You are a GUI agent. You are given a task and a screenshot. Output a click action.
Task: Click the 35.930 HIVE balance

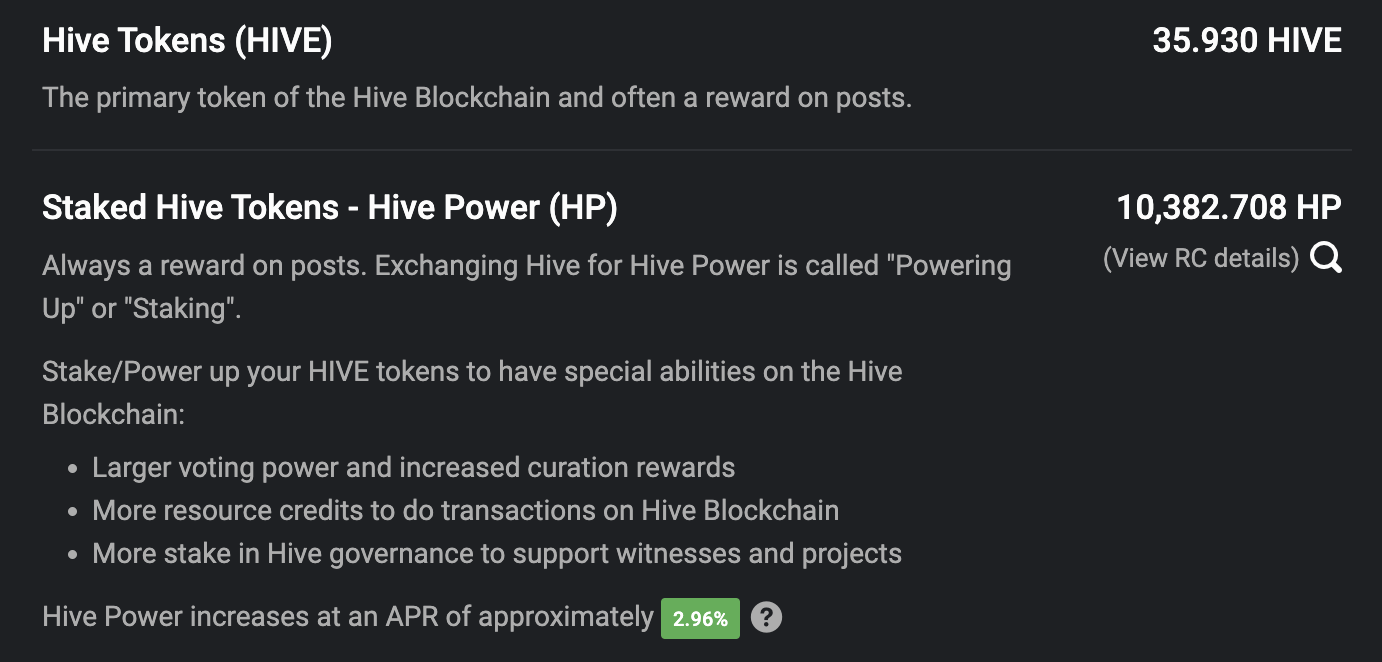pos(1247,41)
